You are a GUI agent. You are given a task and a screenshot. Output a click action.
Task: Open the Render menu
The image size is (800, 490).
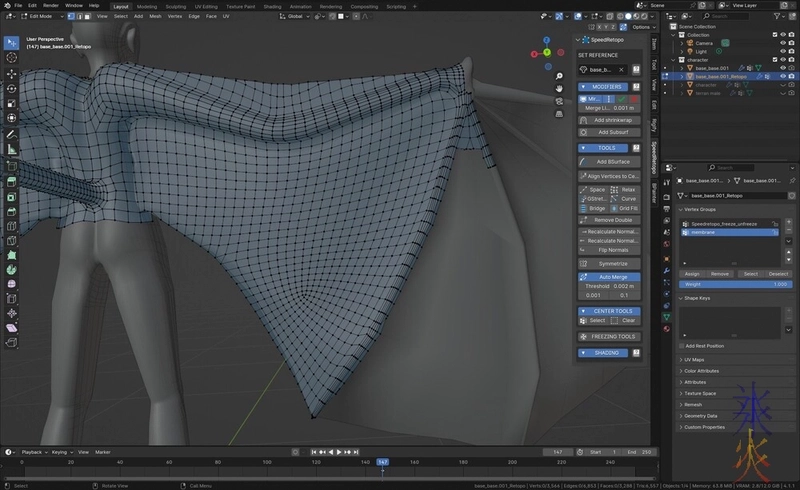(53, 5)
